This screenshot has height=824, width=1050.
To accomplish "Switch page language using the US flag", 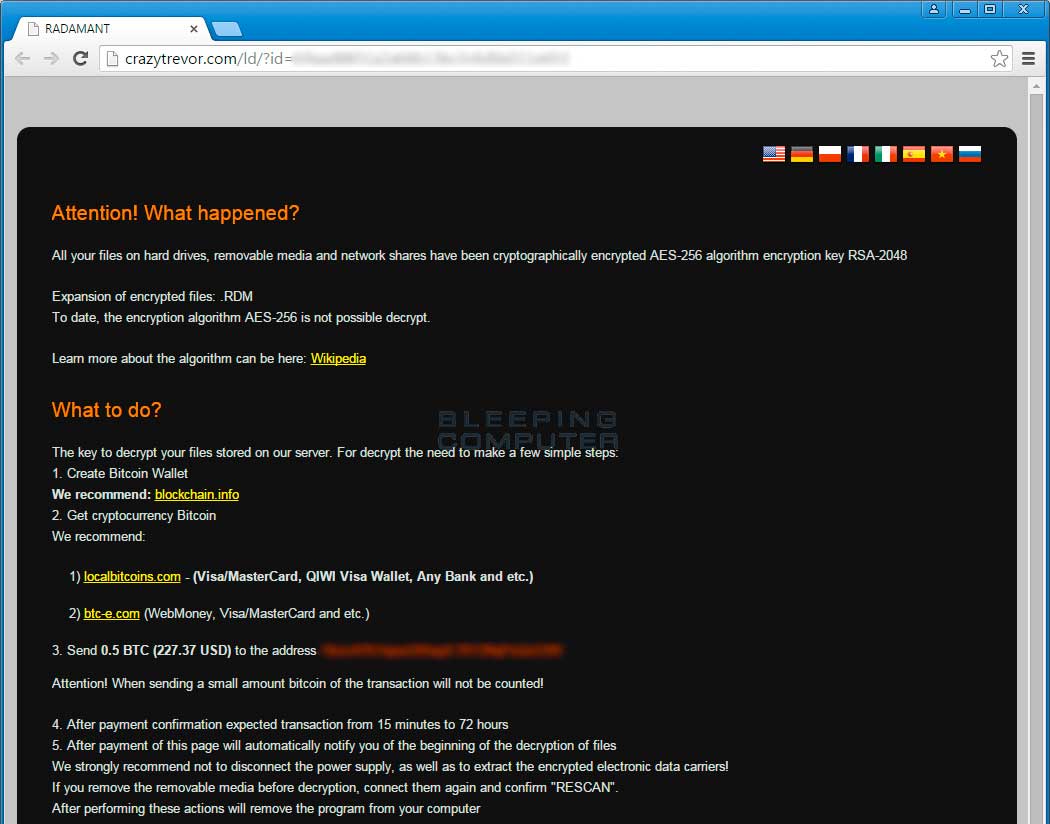I will (x=773, y=154).
